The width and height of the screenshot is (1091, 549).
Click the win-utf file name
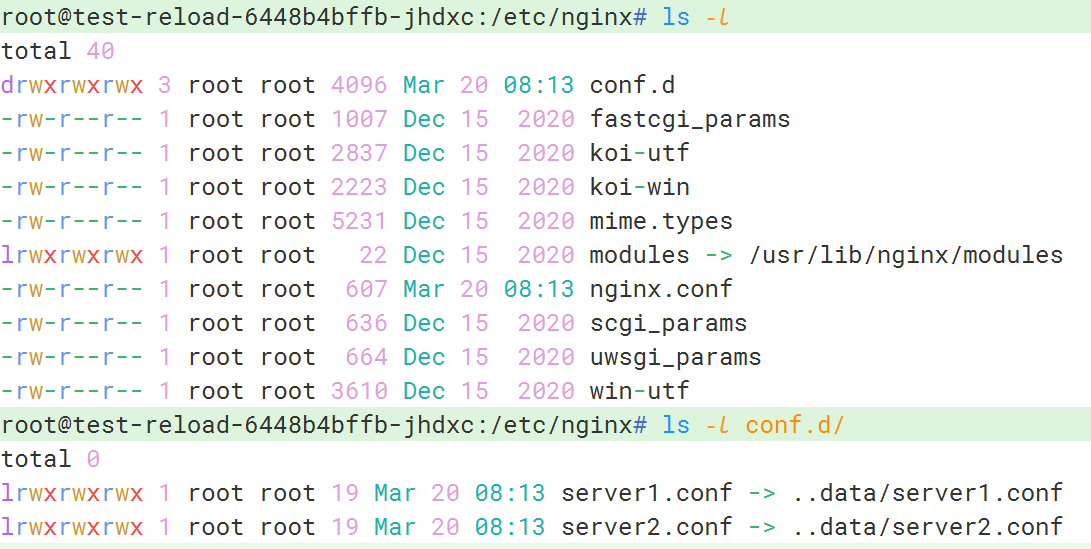[639, 391]
